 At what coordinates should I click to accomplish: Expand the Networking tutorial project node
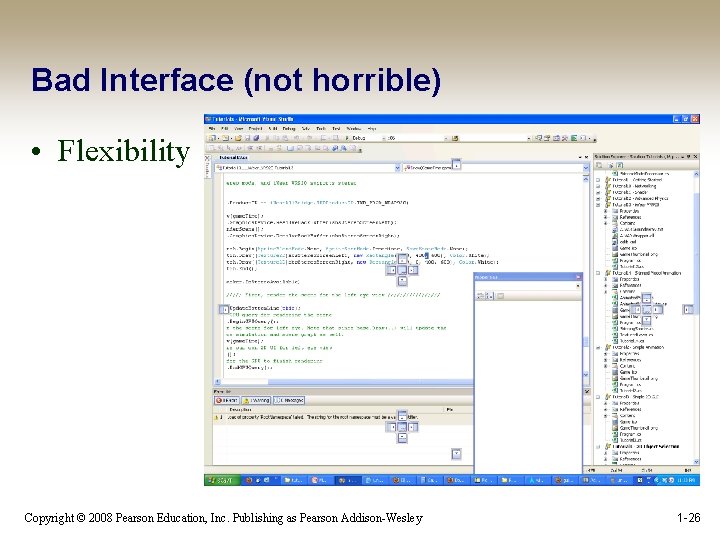tap(598, 186)
